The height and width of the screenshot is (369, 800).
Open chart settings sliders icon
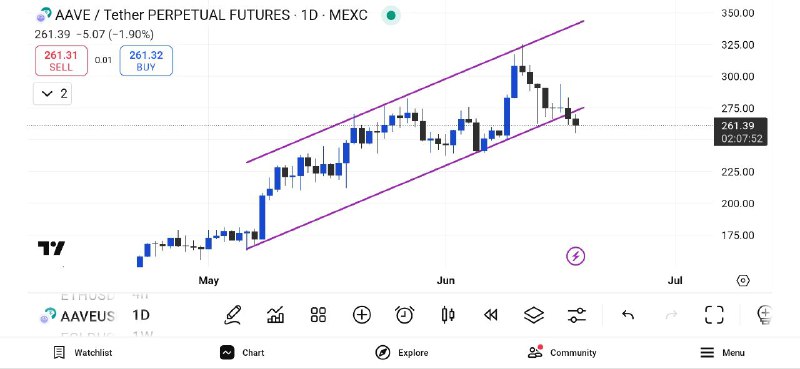click(577, 315)
